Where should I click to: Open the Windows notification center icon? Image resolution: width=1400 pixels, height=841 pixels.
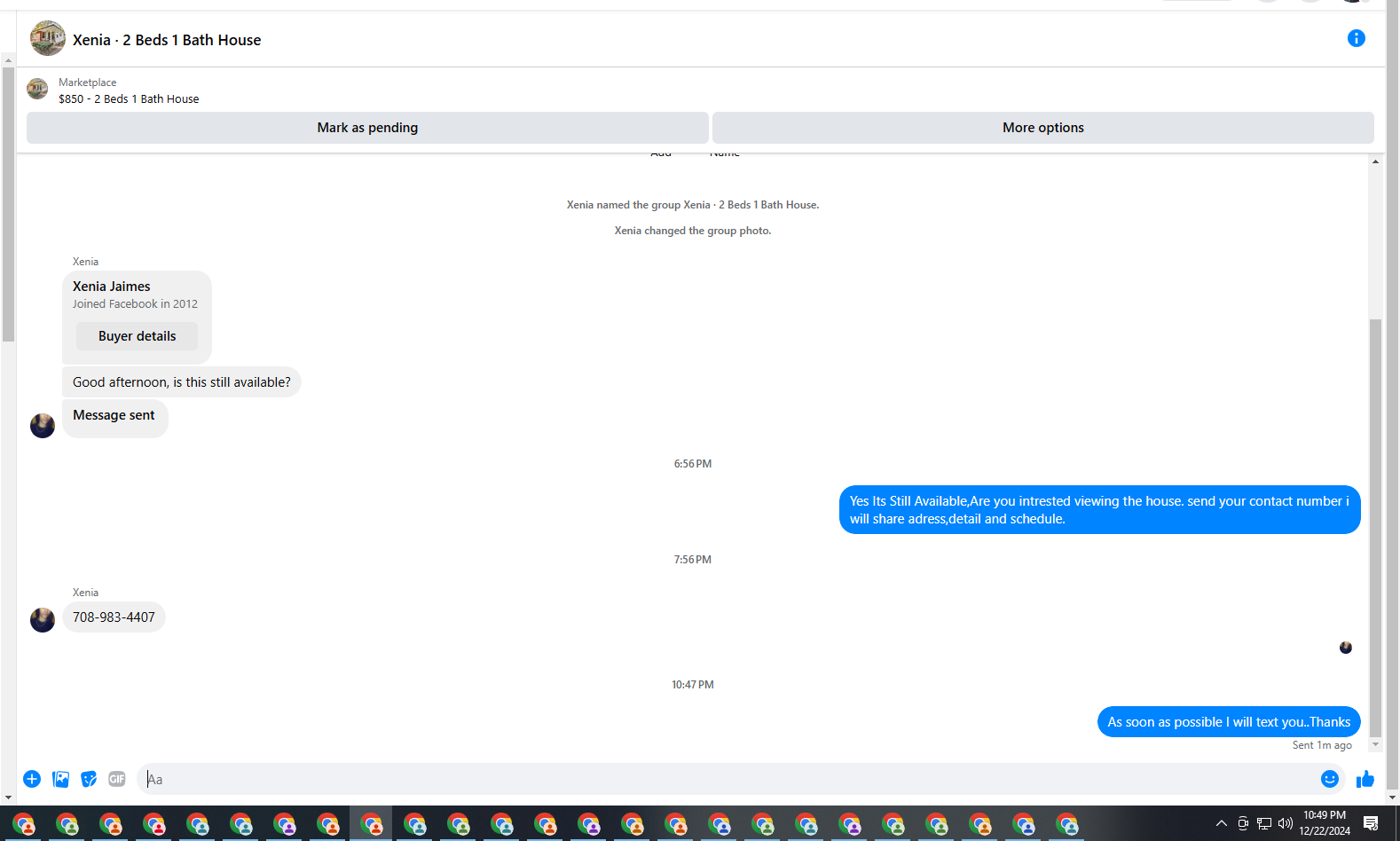pyautogui.click(x=1371, y=823)
